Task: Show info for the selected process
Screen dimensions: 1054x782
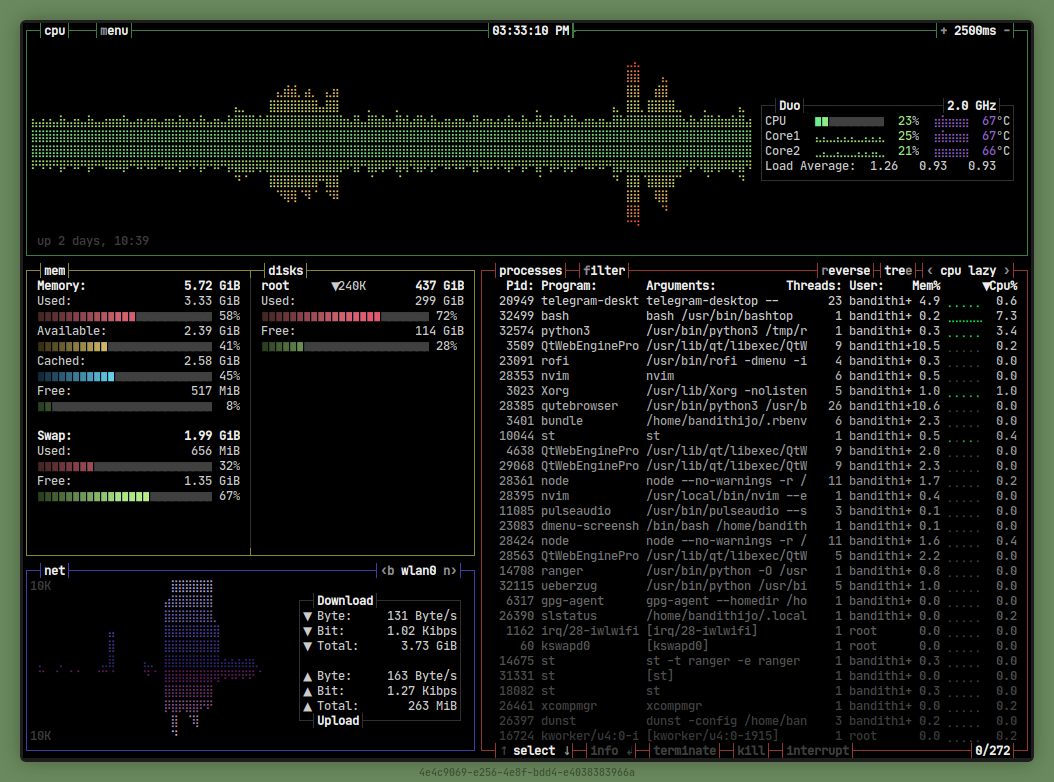Action: tap(605, 751)
